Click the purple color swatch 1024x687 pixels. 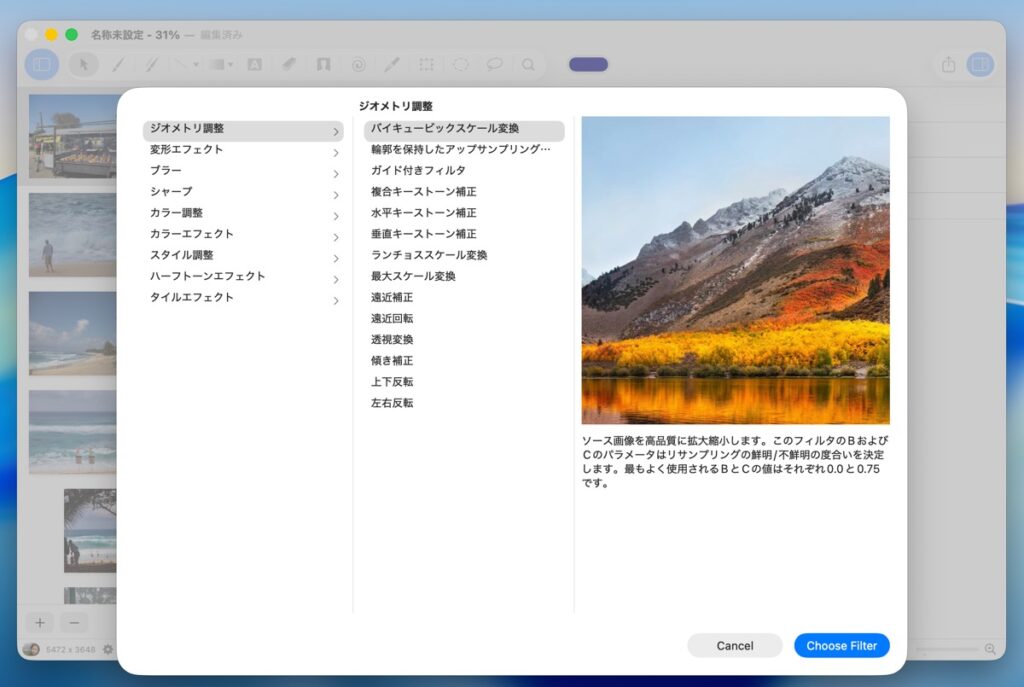(588, 64)
